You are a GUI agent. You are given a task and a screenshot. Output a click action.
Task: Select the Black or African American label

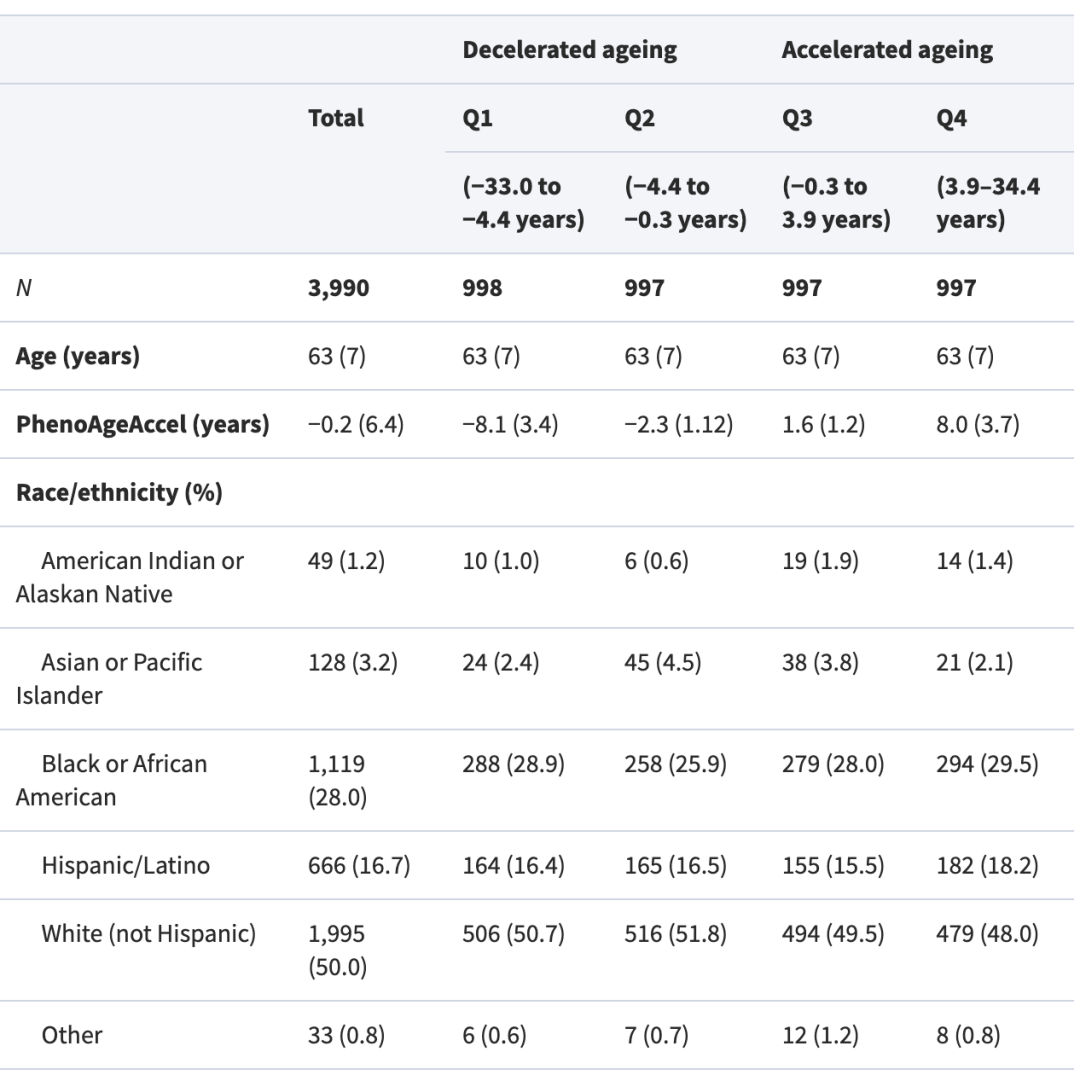coord(112,780)
